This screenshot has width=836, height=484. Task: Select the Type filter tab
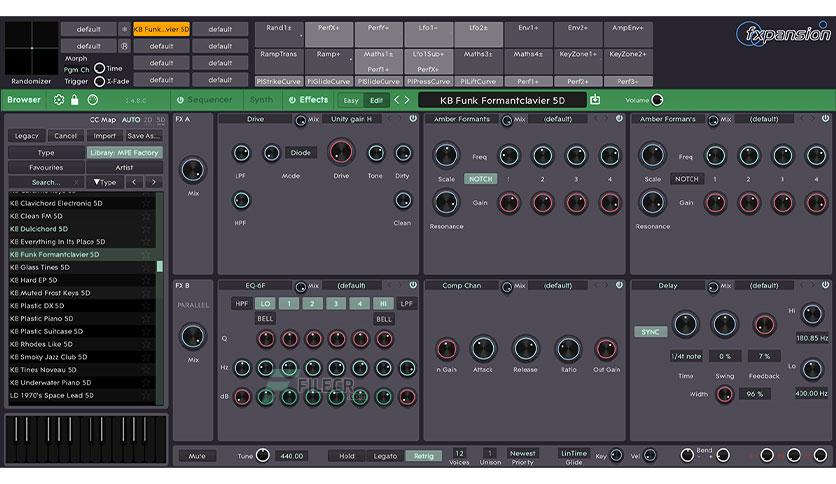click(x=46, y=152)
